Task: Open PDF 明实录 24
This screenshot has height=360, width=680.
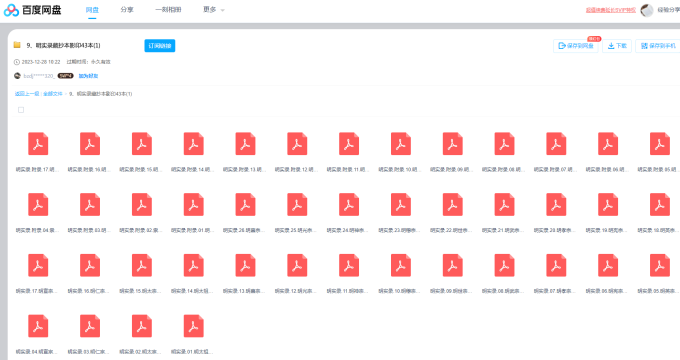Action: pos(349,205)
